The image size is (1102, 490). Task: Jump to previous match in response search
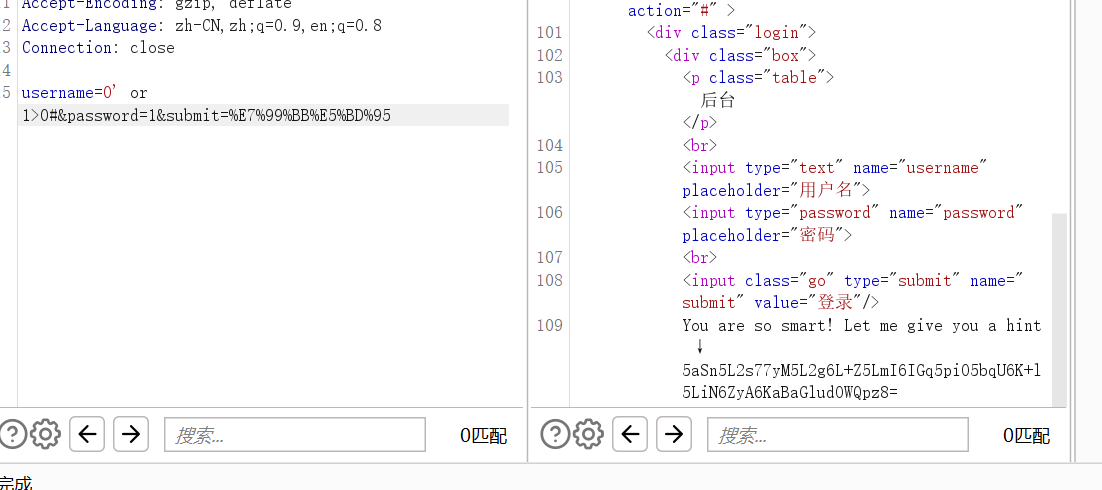[x=631, y=434]
